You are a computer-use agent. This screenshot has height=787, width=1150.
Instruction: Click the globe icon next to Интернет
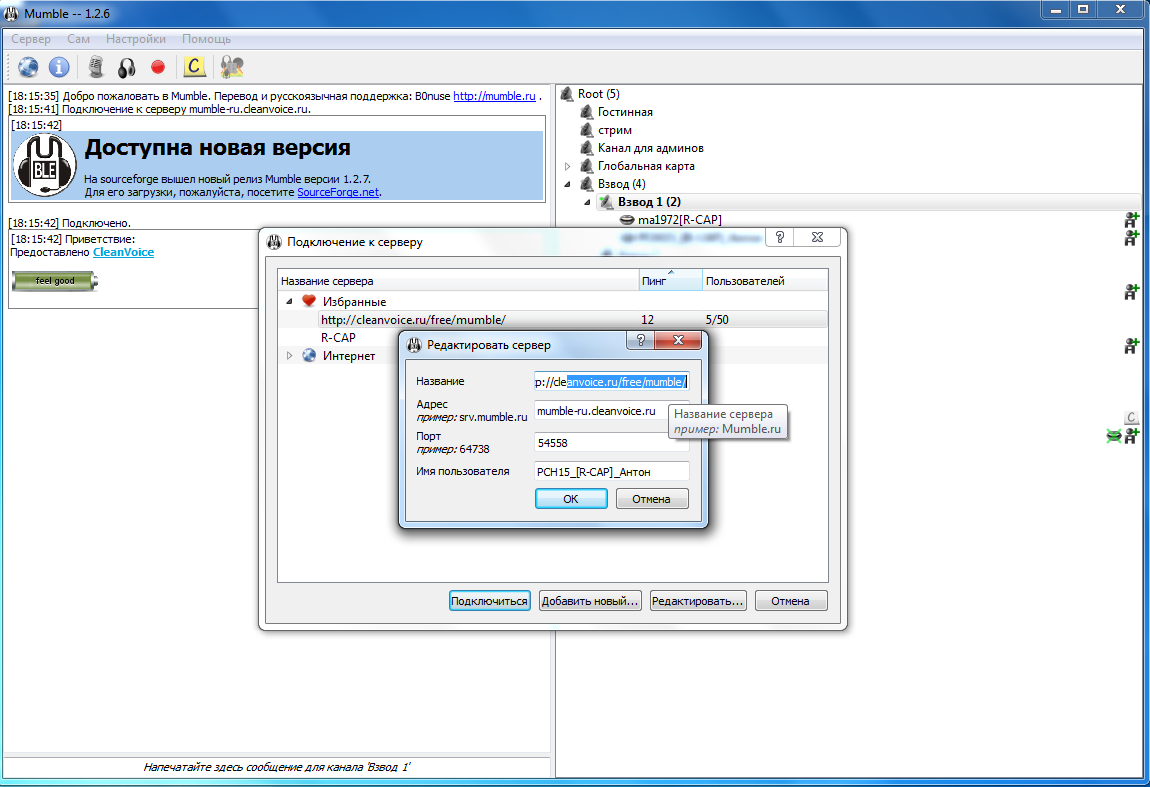(x=309, y=355)
